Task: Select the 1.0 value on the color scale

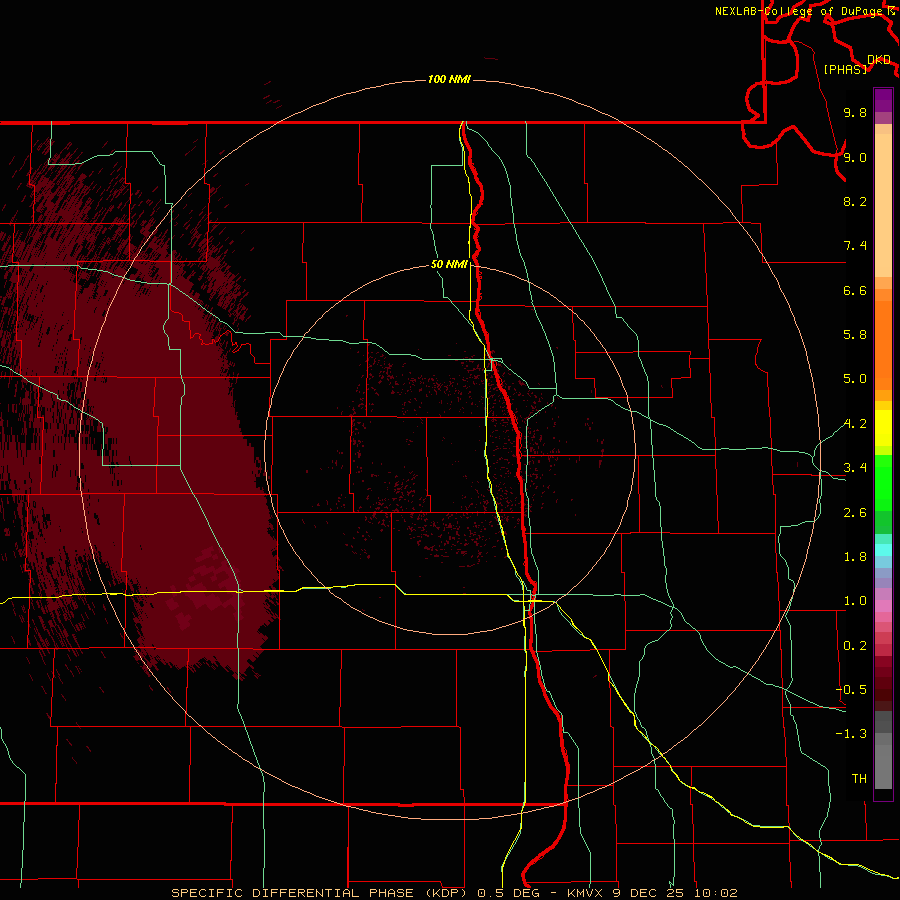Action: click(855, 601)
